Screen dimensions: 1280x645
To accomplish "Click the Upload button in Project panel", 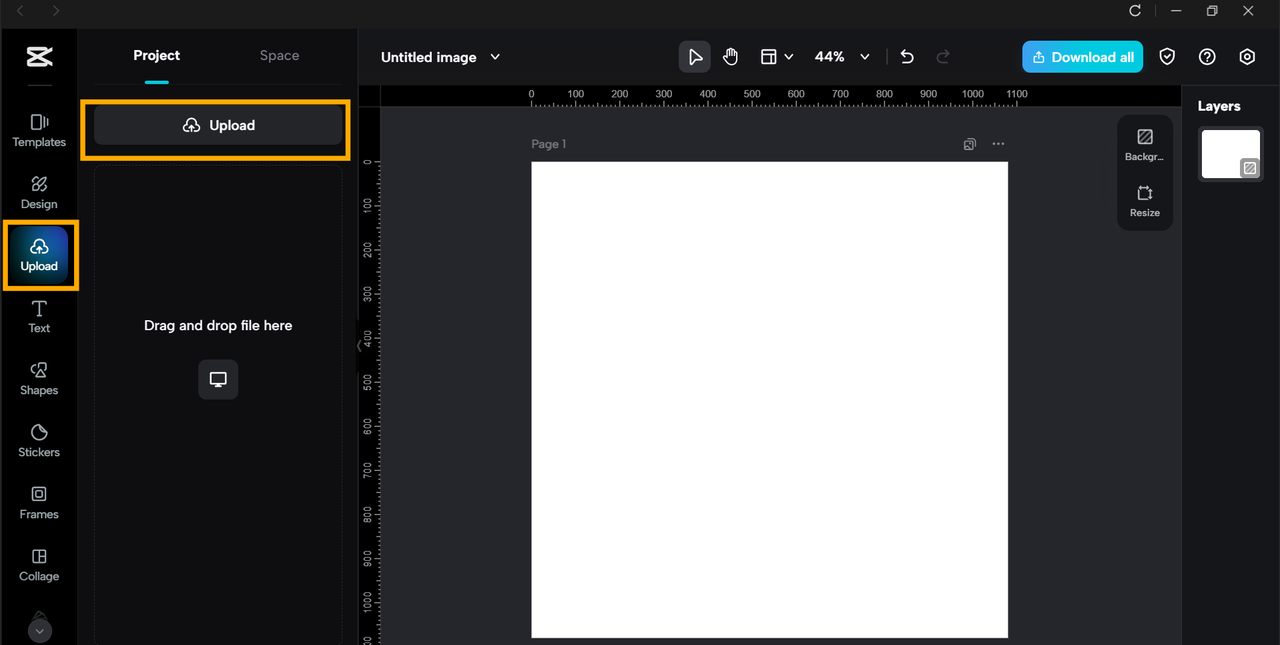I will click(218, 126).
